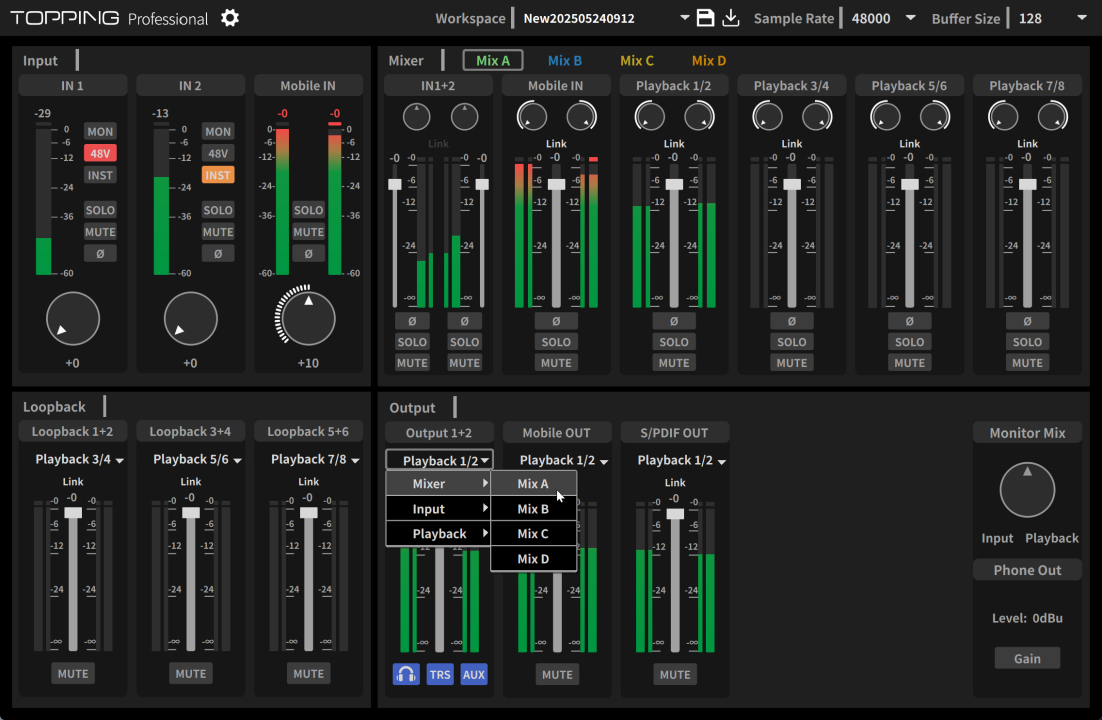1102x720 pixels.
Task: Open the Input submenu entry
Action: click(439, 509)
